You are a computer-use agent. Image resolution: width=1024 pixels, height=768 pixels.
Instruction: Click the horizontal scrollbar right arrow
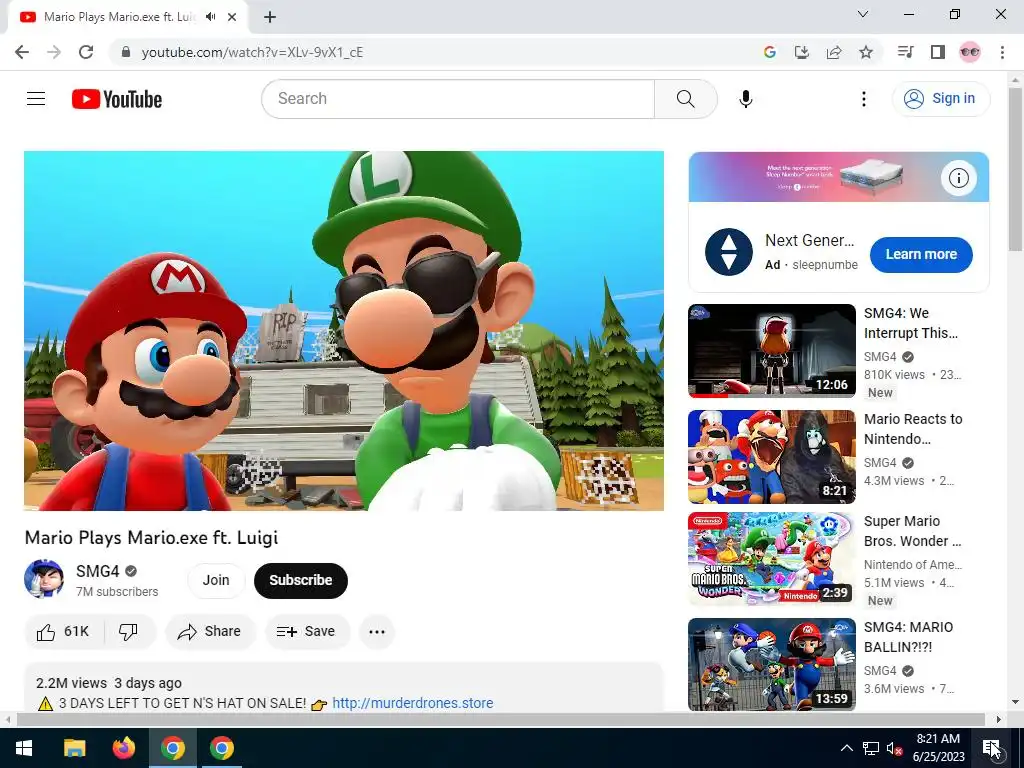pyautogui.click(x=998, y=720)
